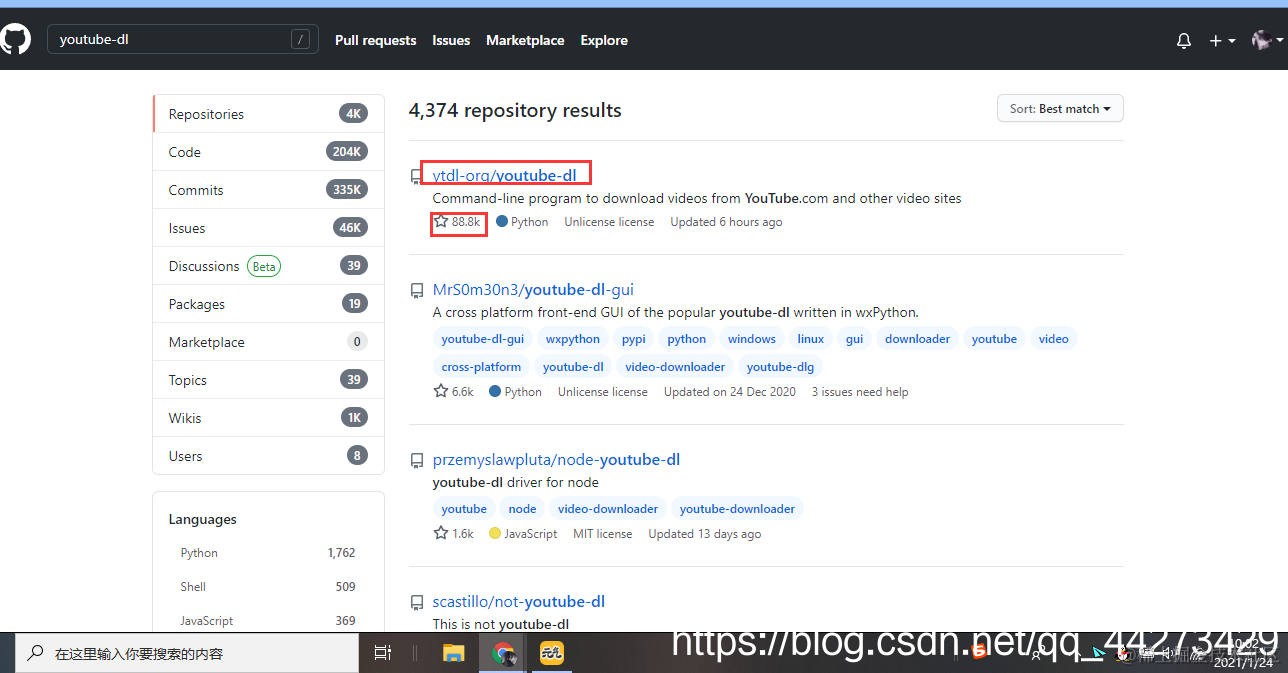Open video-downloader tag under youtube-dl-gui

pos(675,367)
